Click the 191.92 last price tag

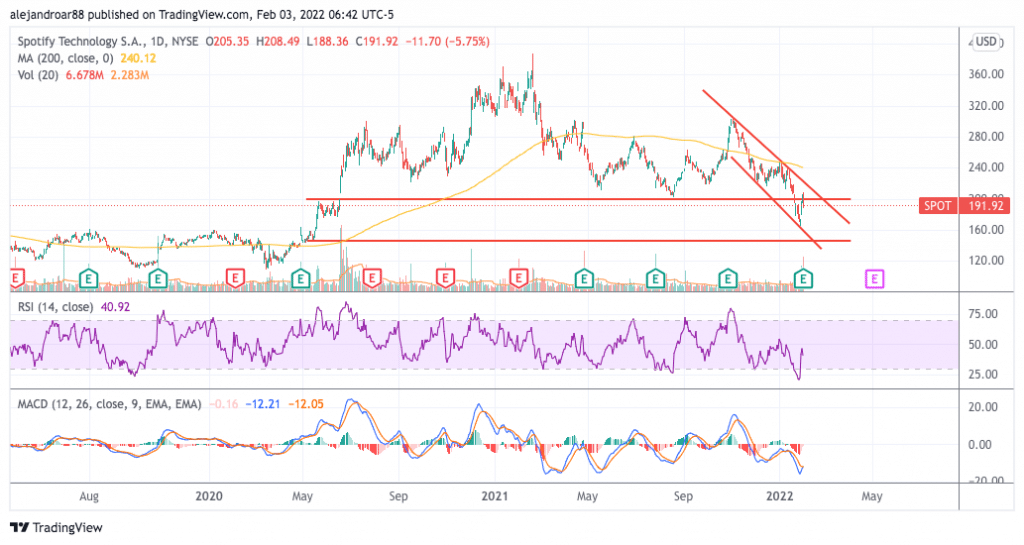coord(985,206)
